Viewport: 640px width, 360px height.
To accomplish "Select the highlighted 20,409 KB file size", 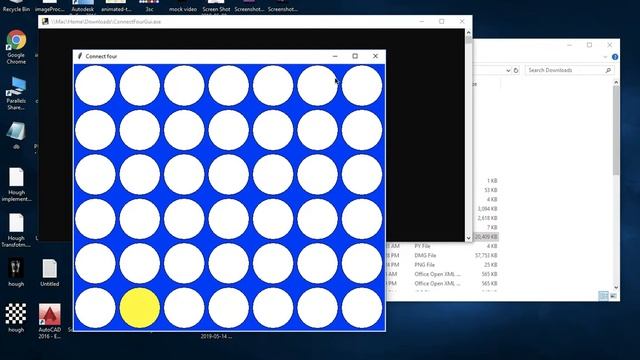I will coord(486,237).
